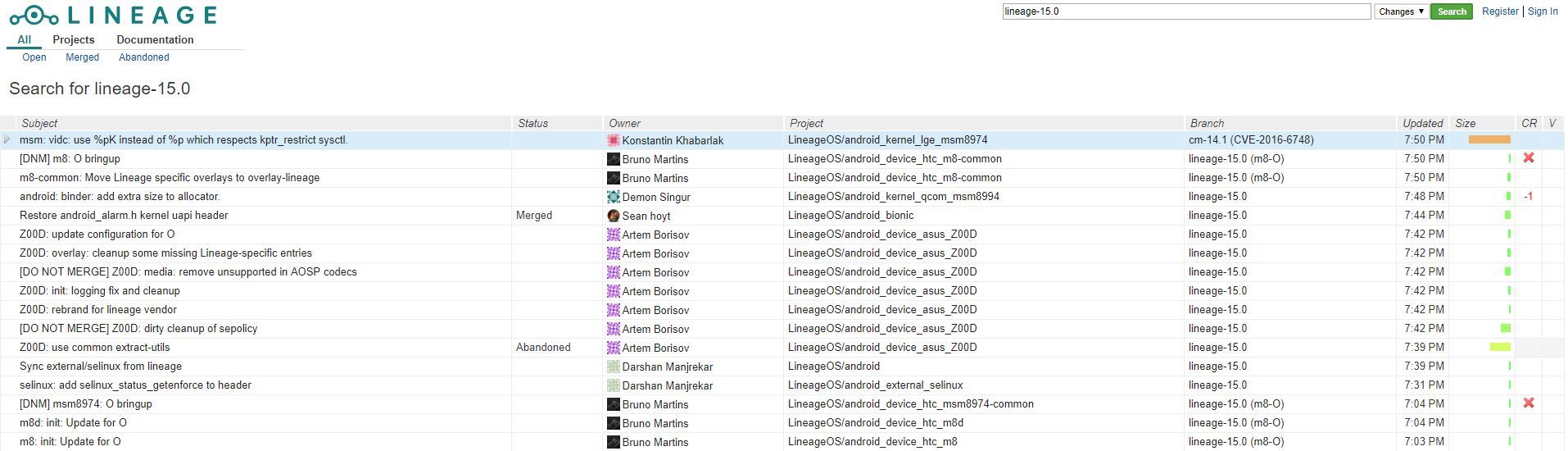Click the orange size bar in first row
Image resolution: width=1568 pixels, height=451 pixels.
click(1489, 140)
